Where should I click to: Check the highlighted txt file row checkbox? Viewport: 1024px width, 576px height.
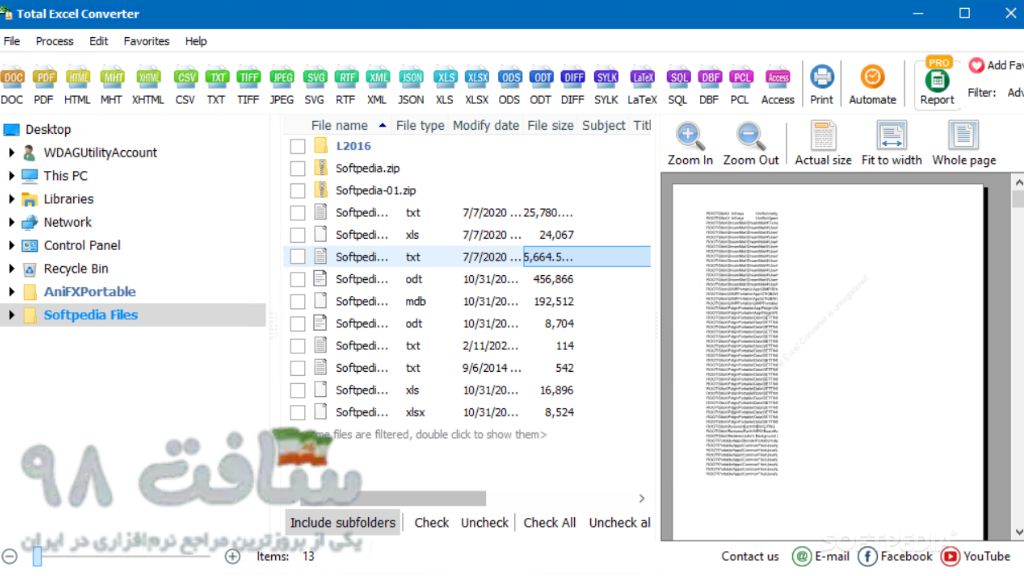point(298,257)
